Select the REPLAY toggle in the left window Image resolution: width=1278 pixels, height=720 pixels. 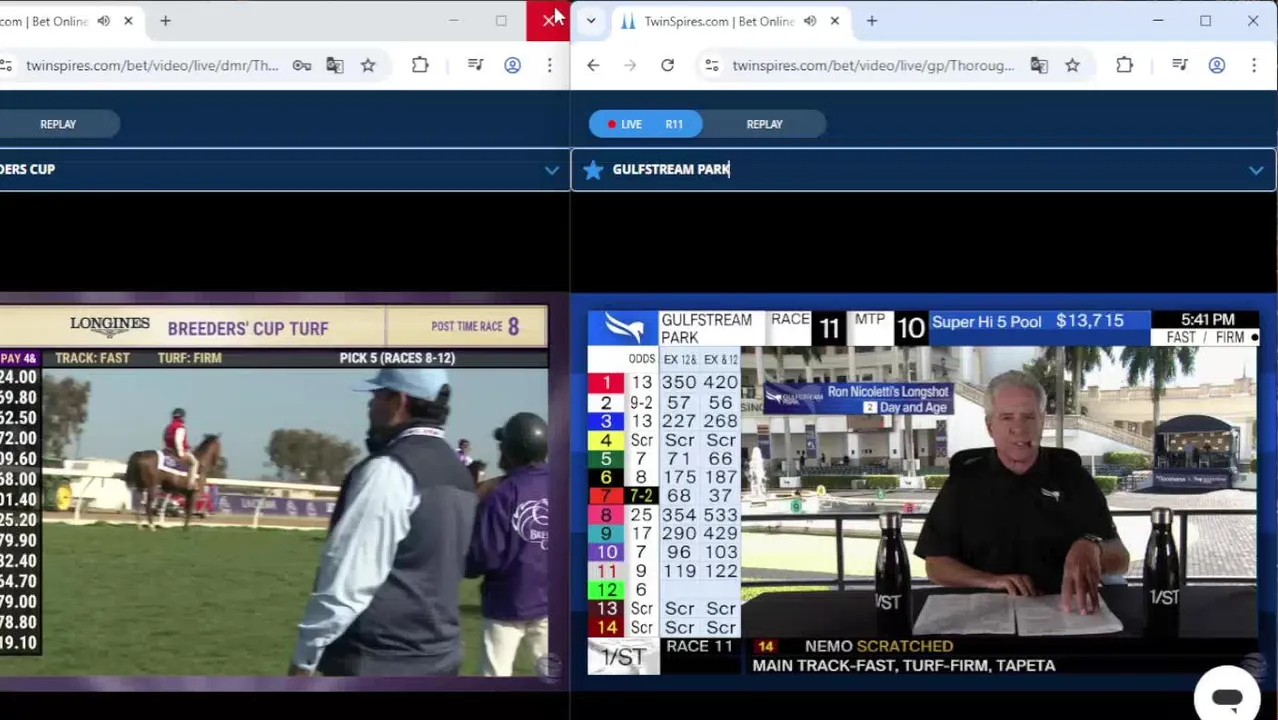pyautogui.click(x=58, y=124)
